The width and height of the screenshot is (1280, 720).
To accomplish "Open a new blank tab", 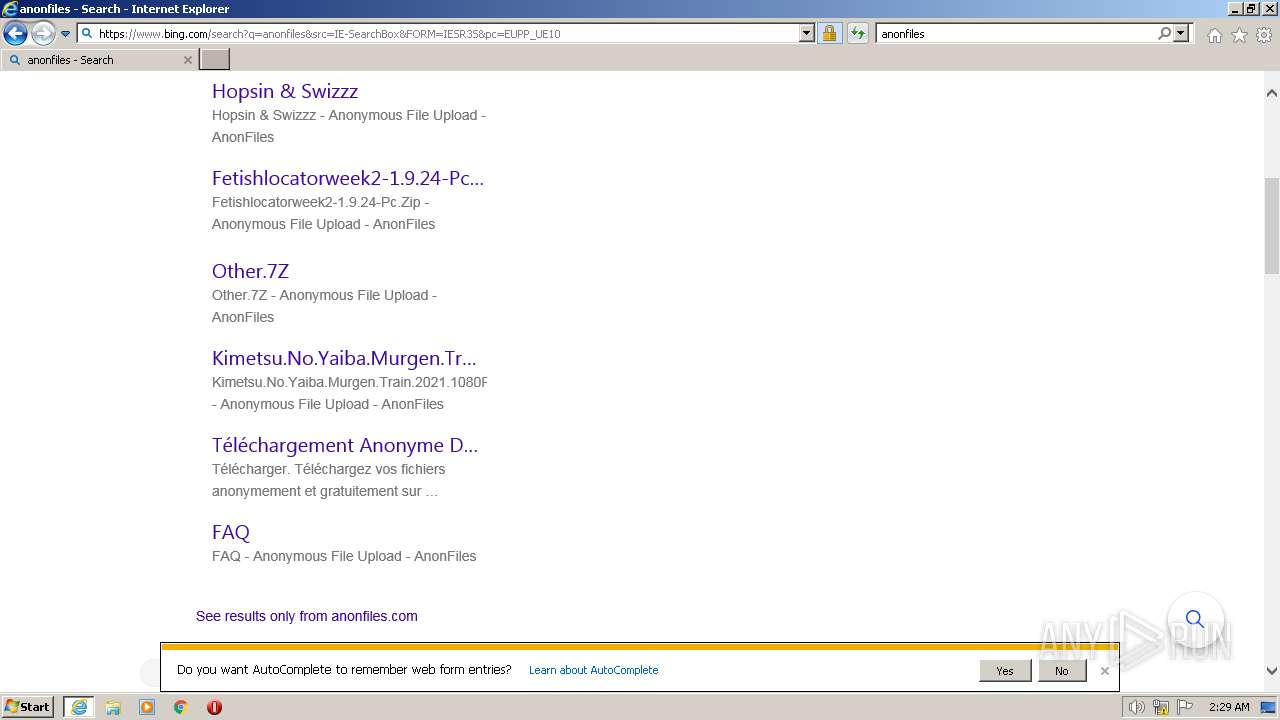I will 215,60.
